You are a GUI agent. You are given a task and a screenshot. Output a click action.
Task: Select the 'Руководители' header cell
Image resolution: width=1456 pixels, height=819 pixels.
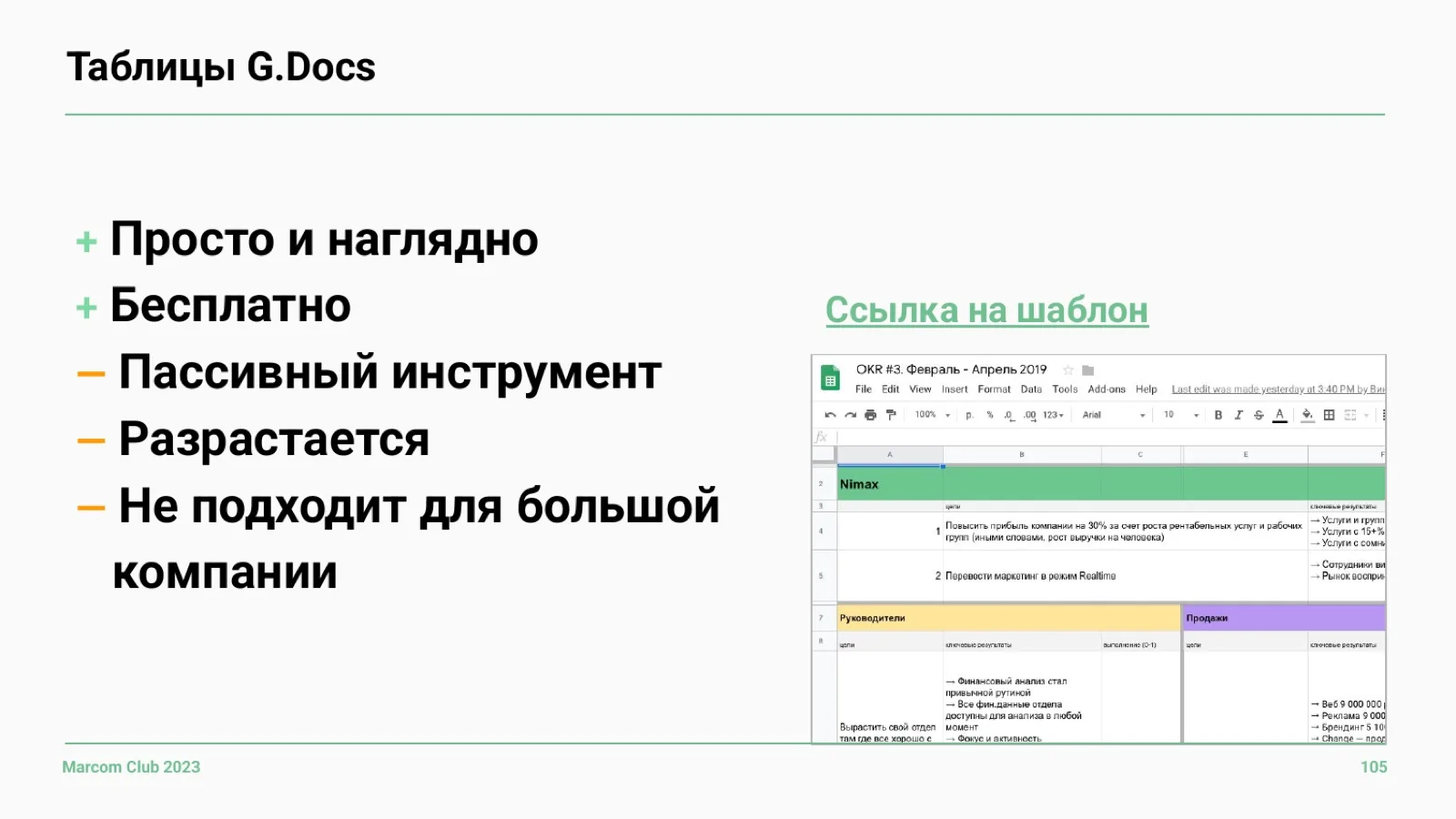pos(1008,618)
